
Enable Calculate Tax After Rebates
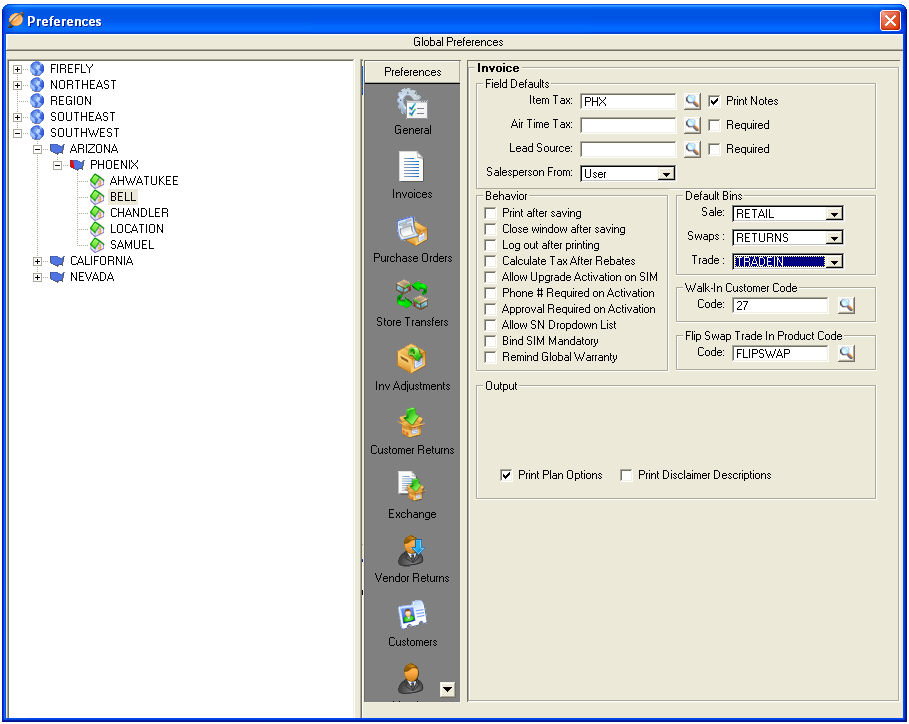coord(490,261)
